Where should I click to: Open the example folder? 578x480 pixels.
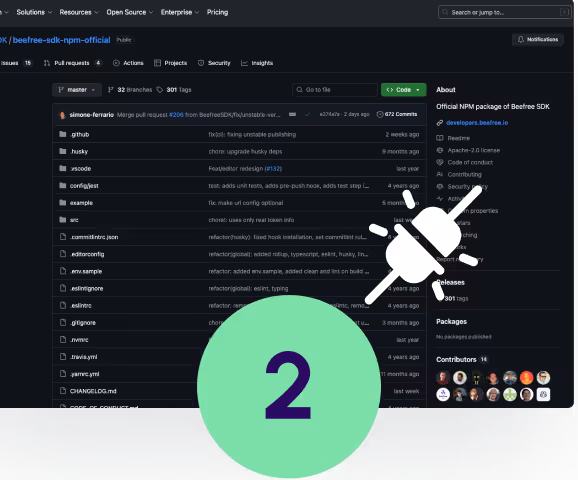81,203
